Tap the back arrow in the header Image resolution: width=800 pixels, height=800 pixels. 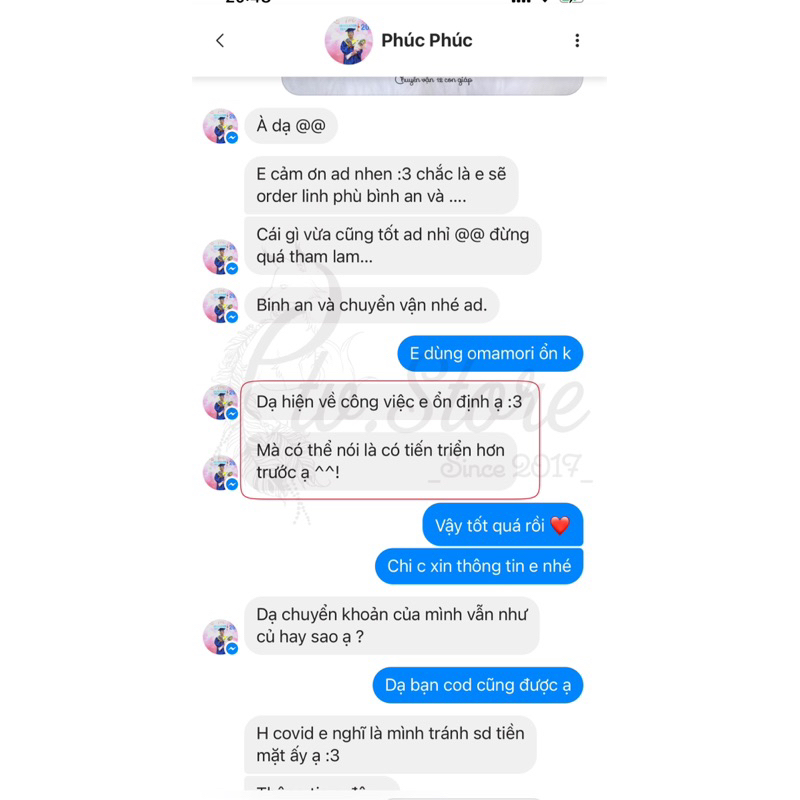[x=220, y=40]
